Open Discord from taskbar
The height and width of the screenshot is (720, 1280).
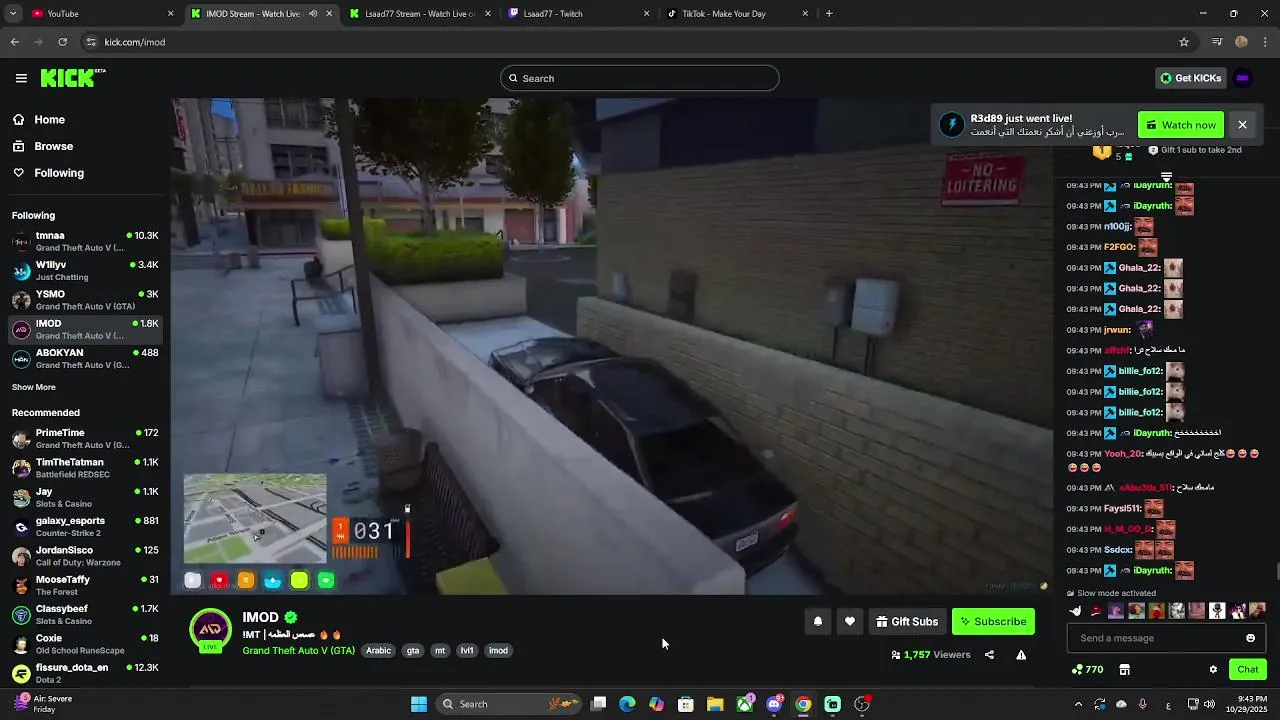(774, 704)
